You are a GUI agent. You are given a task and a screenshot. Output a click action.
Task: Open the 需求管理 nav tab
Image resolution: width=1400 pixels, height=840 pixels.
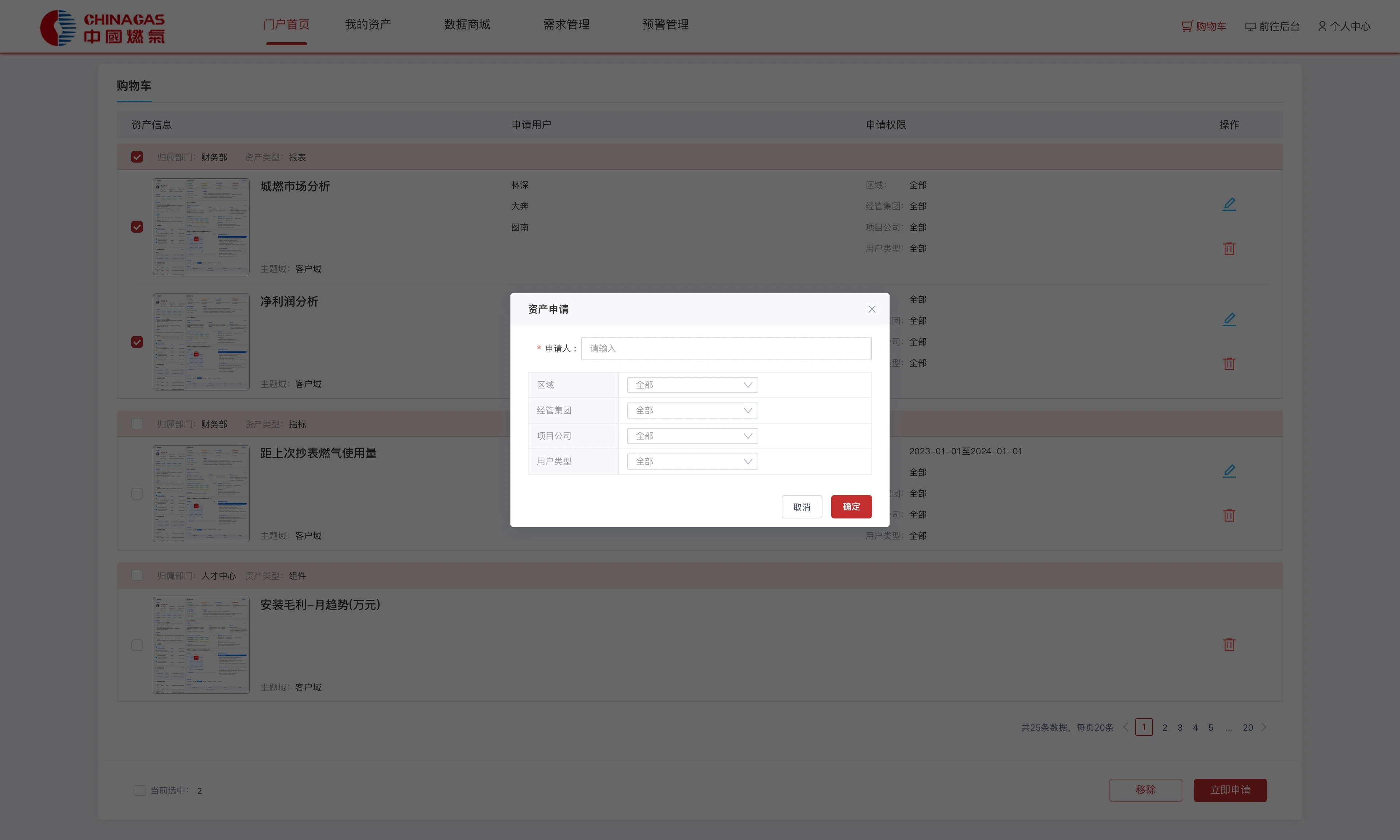click(567, 24)
